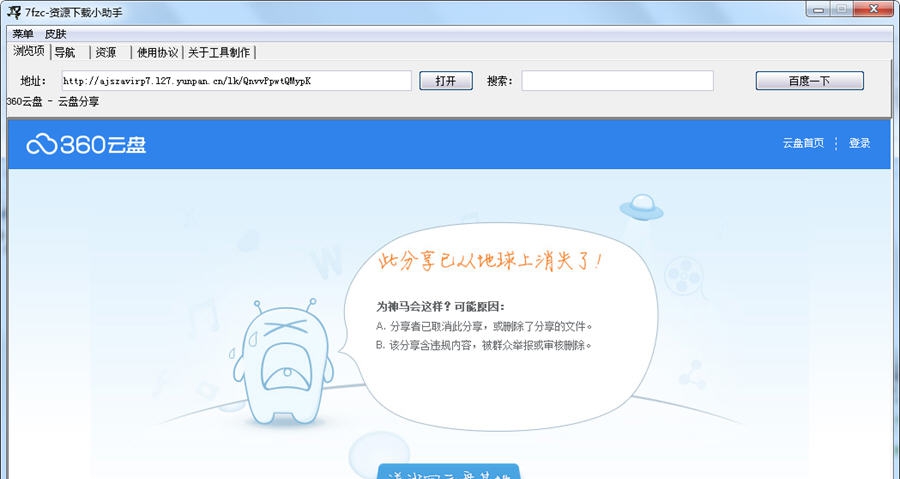The width and height of the screenshot is (900, 479).
Task: Click the 打开 button
Action: (x=446, y=81)
